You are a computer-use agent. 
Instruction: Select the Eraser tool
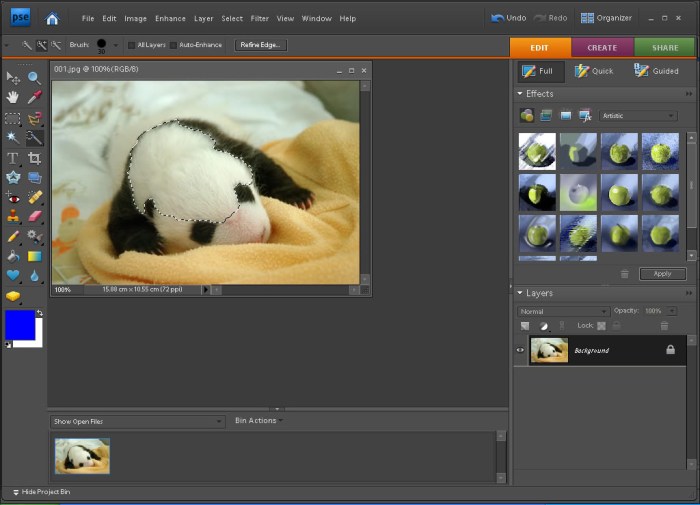click(34, 216)
